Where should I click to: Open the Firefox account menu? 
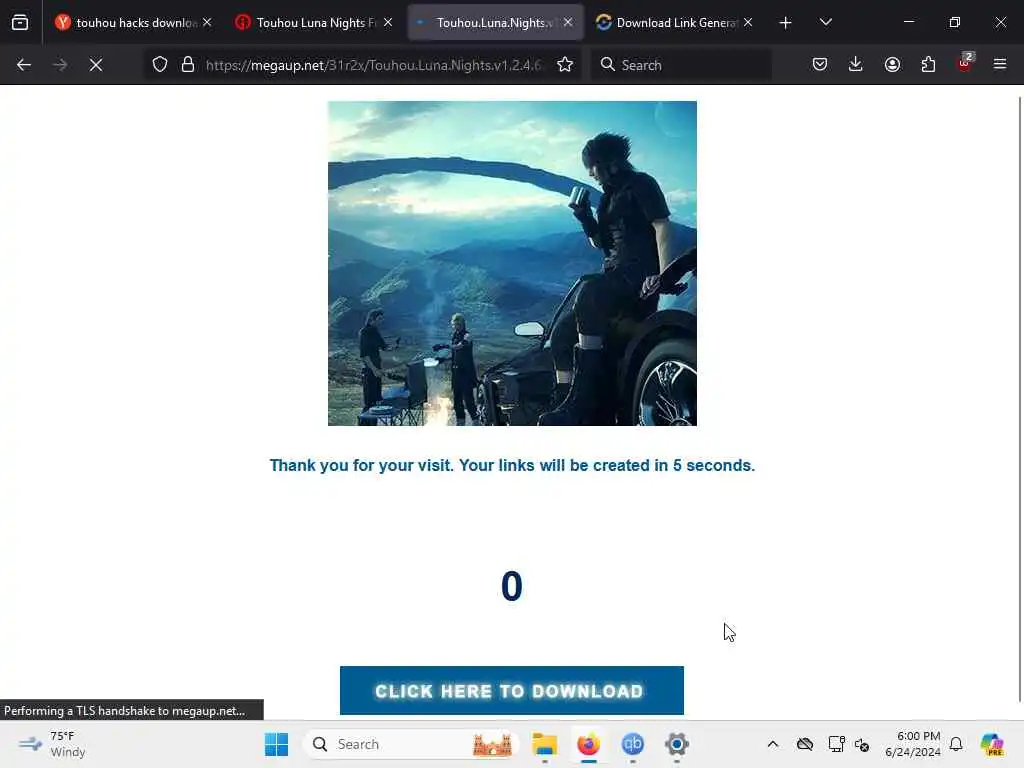892,65
